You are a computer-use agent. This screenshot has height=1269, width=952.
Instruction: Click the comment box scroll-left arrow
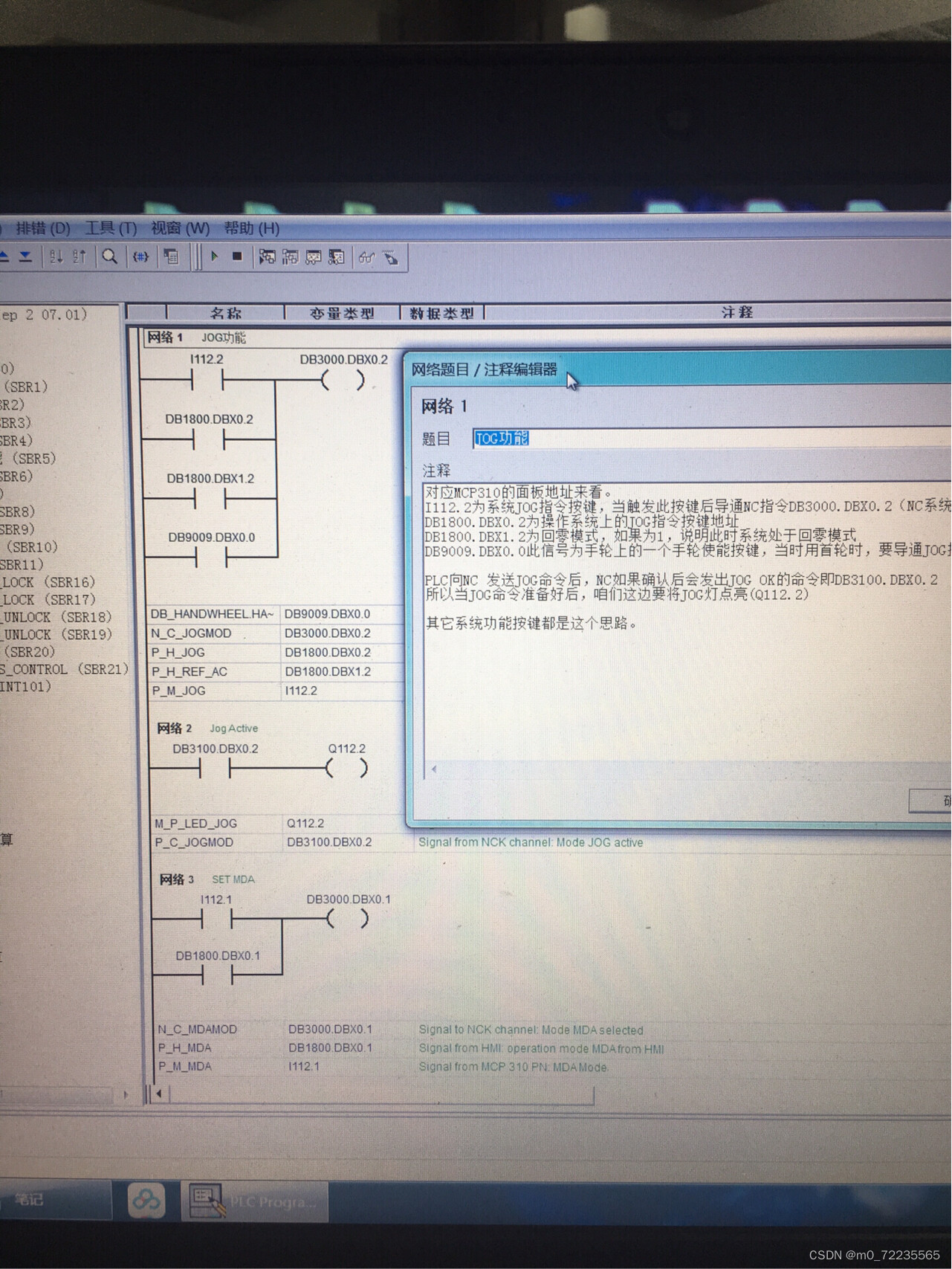(x=433, y=769)
